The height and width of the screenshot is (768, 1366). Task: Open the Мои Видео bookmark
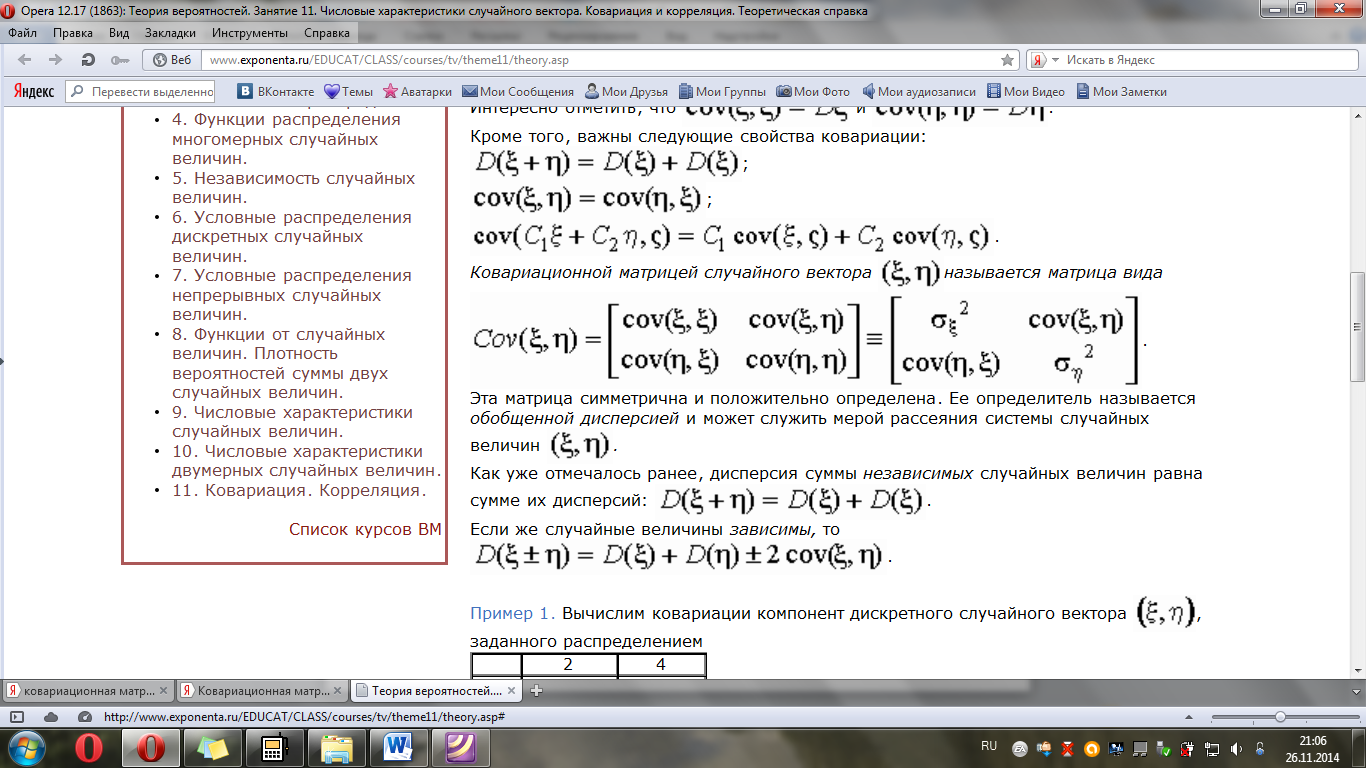1026,92
